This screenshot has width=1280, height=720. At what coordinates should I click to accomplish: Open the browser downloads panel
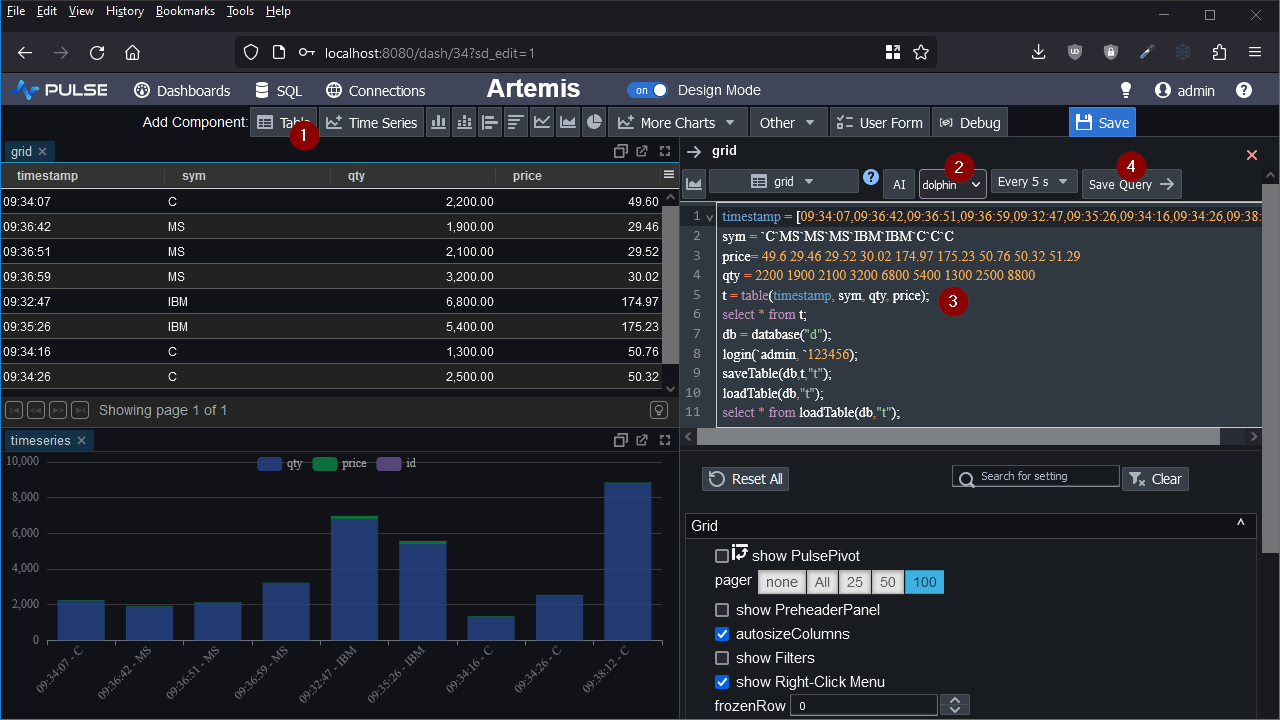[x=1039, y=52]
